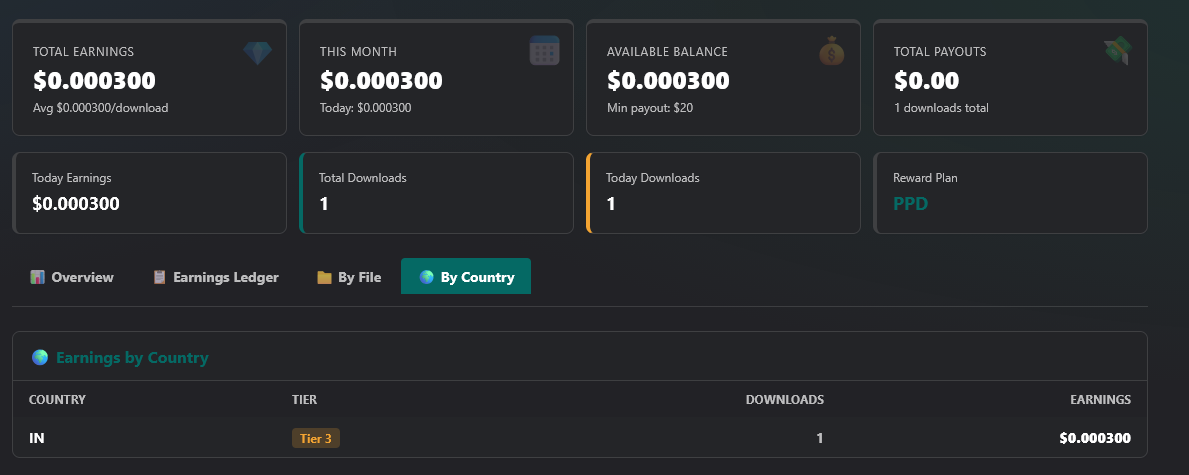Click the money bag icon on Available Balance

click(832, 51)
